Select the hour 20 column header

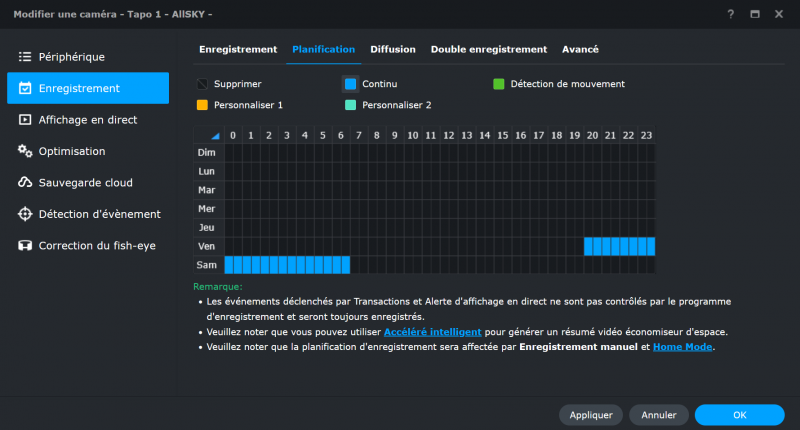[x=592, y=135]
